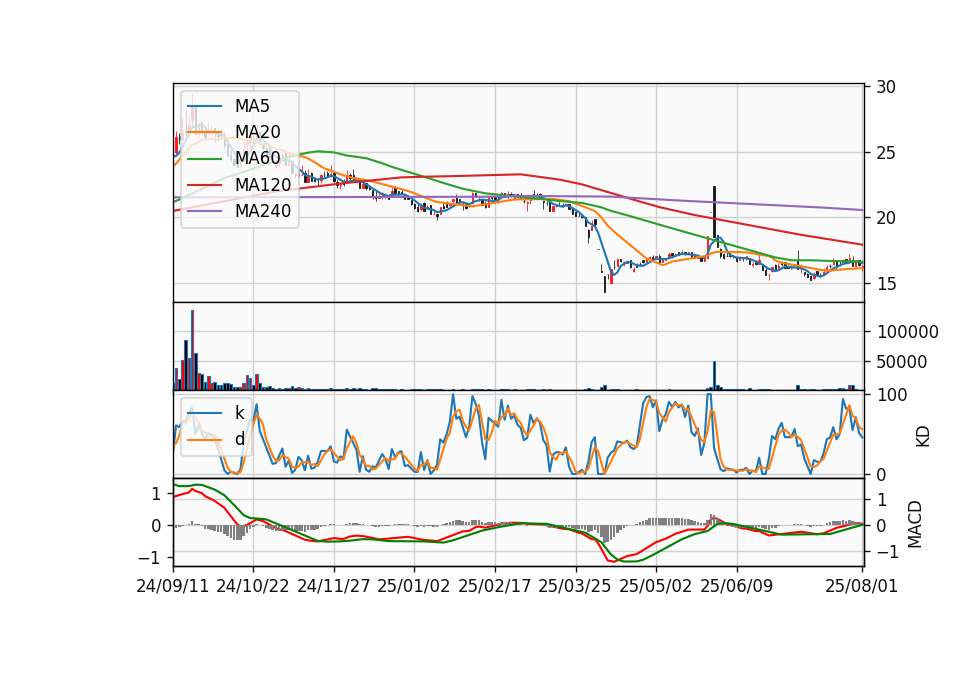This screenshot has height=690, width=960.
Task: Click the MA120 red line sample in legend
Action: tap(204, 185)
